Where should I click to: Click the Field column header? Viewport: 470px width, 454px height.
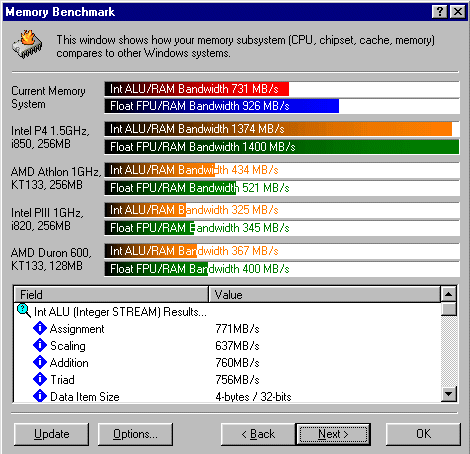(111, 295)
